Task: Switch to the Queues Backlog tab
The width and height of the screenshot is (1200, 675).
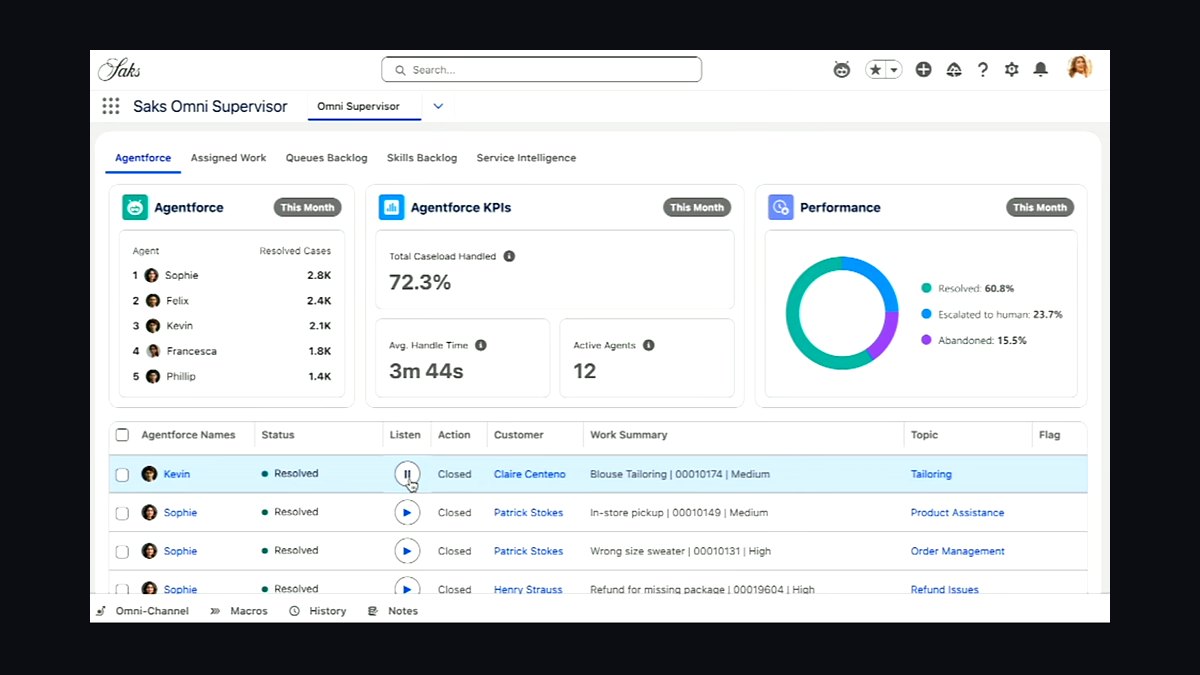Action: click(x=326, y=158)
